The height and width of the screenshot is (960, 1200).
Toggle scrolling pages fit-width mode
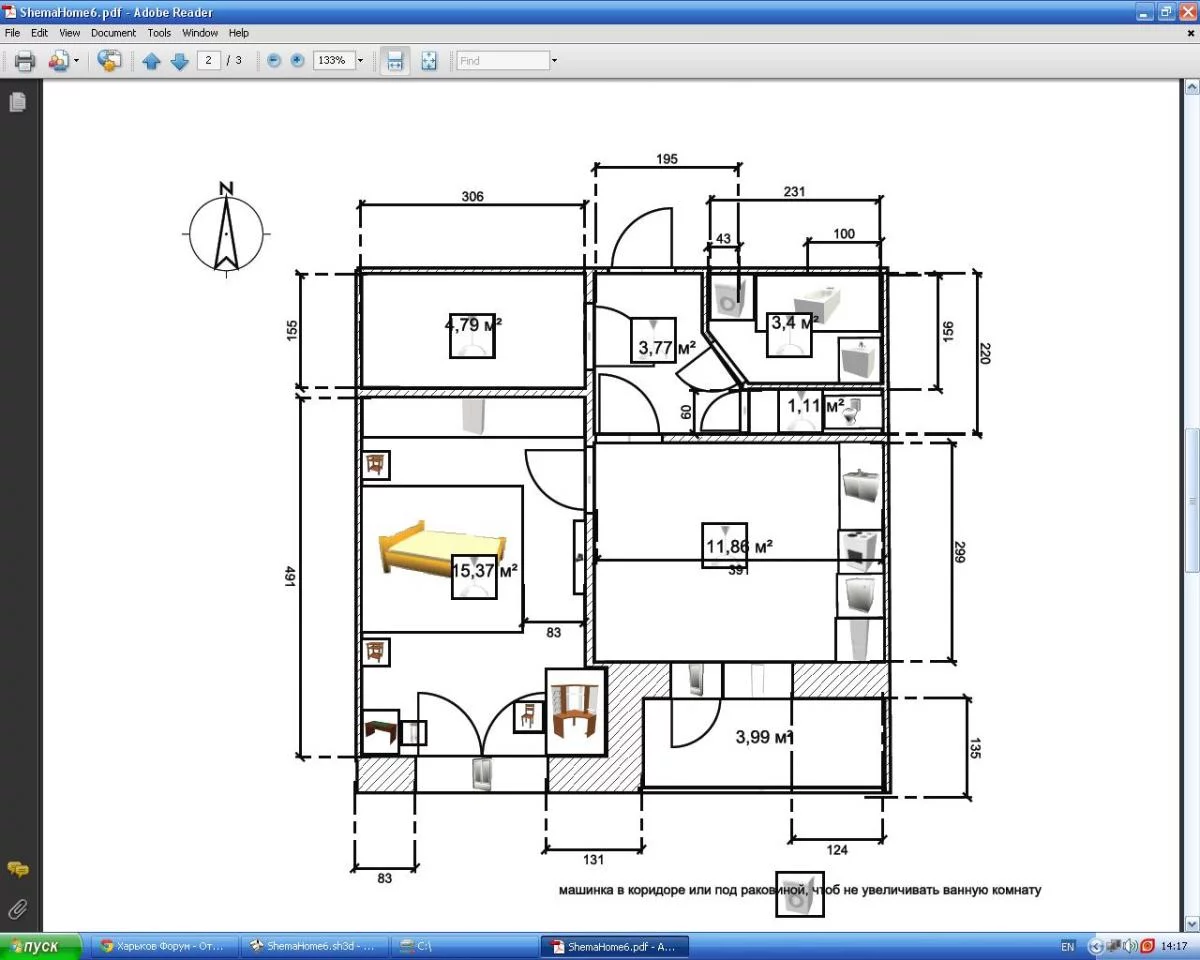click(x=395, y=61)
